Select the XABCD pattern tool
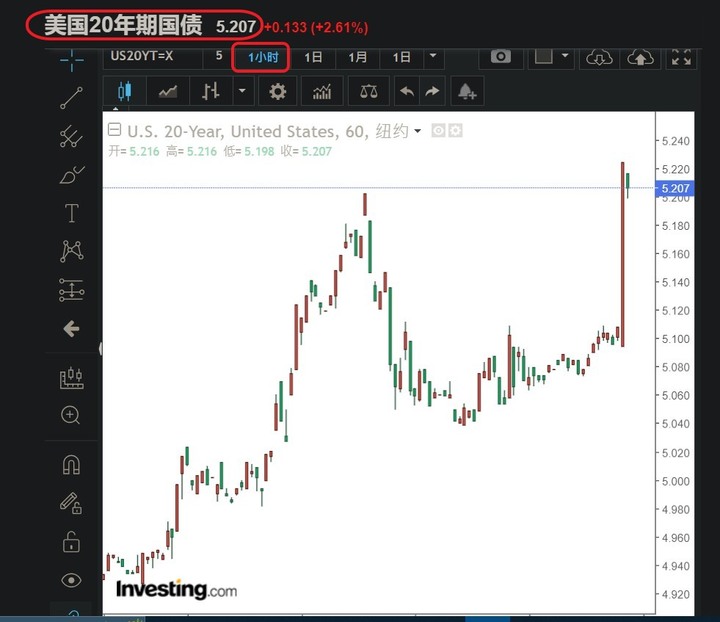The height and width of the screenshot is (622, 720). pyautogui.click(x=72, y=251)
